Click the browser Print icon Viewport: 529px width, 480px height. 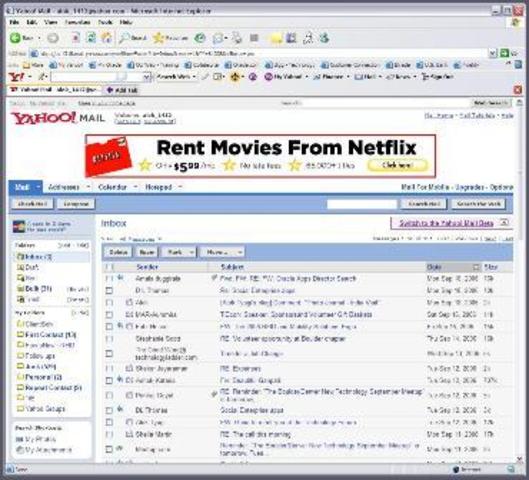click(x=238, y=38)
